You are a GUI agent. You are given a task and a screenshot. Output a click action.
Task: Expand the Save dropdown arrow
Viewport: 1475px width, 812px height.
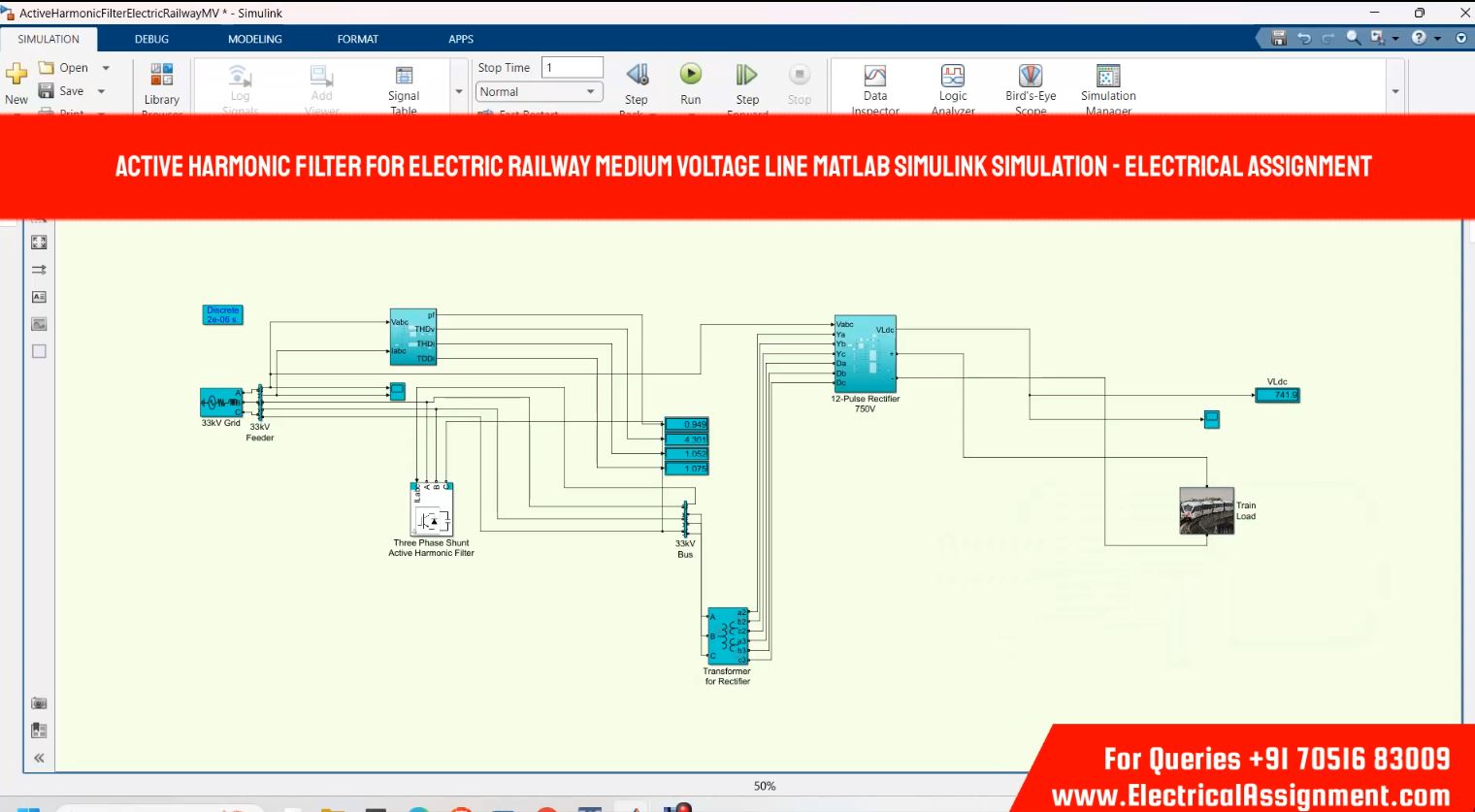102,91
